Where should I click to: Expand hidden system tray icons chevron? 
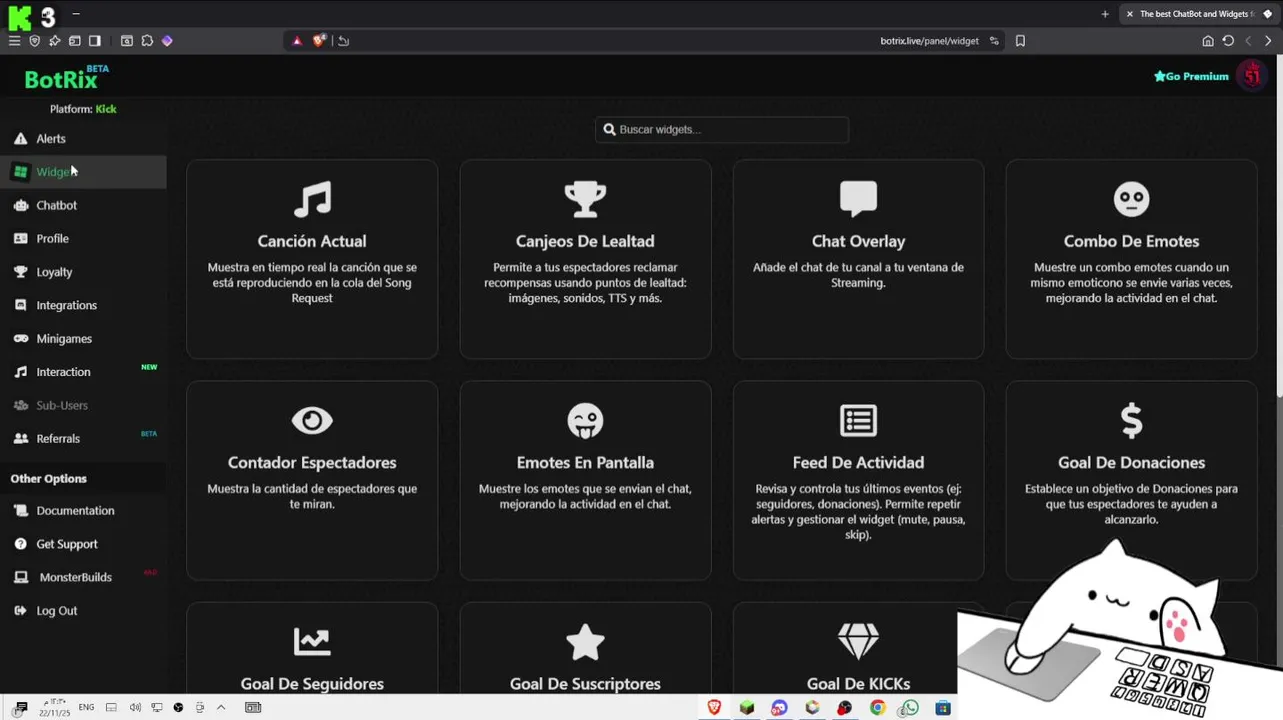[221, 707]
